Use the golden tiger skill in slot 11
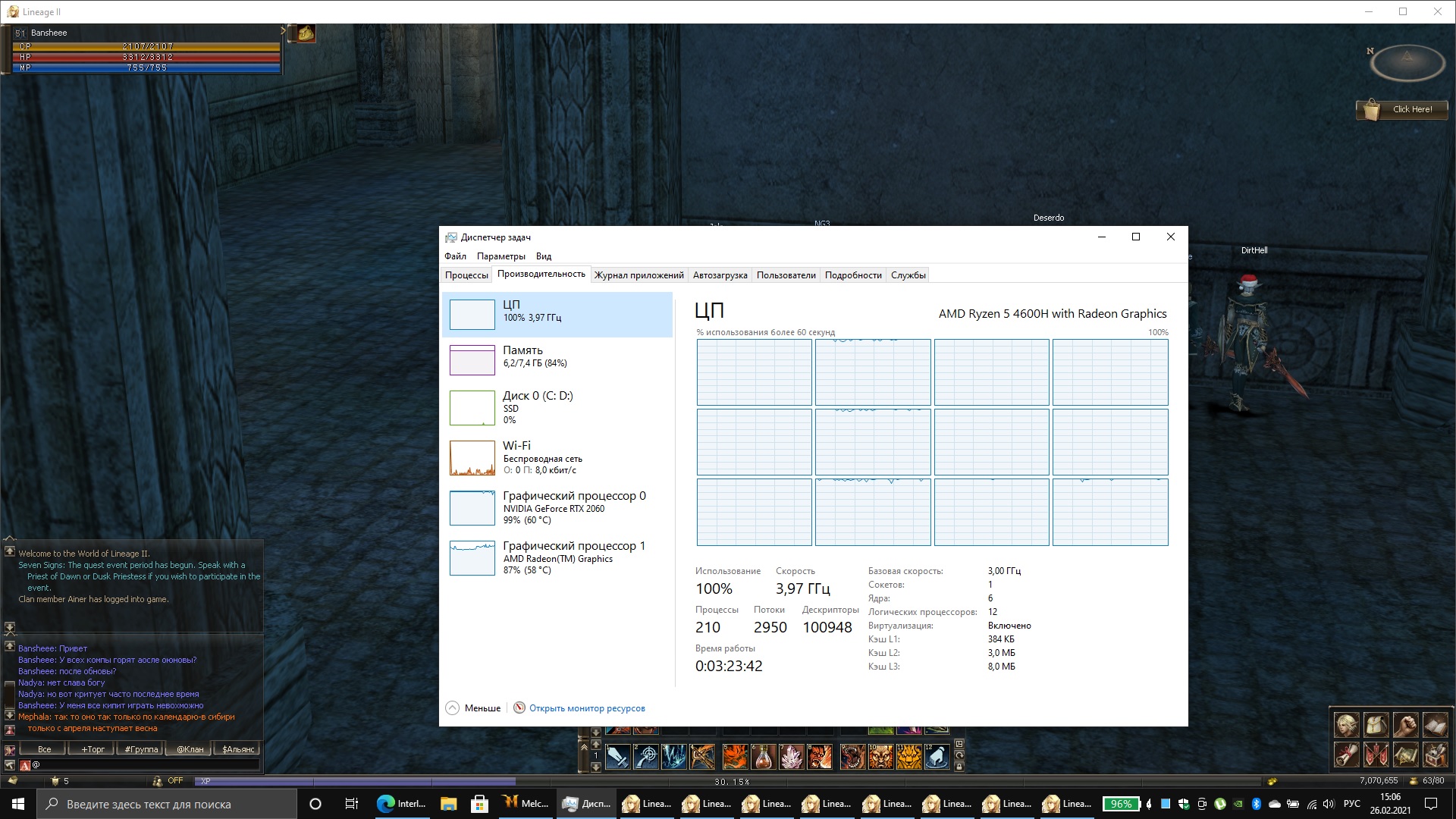 pyautogui.click(x=909, y=756)
